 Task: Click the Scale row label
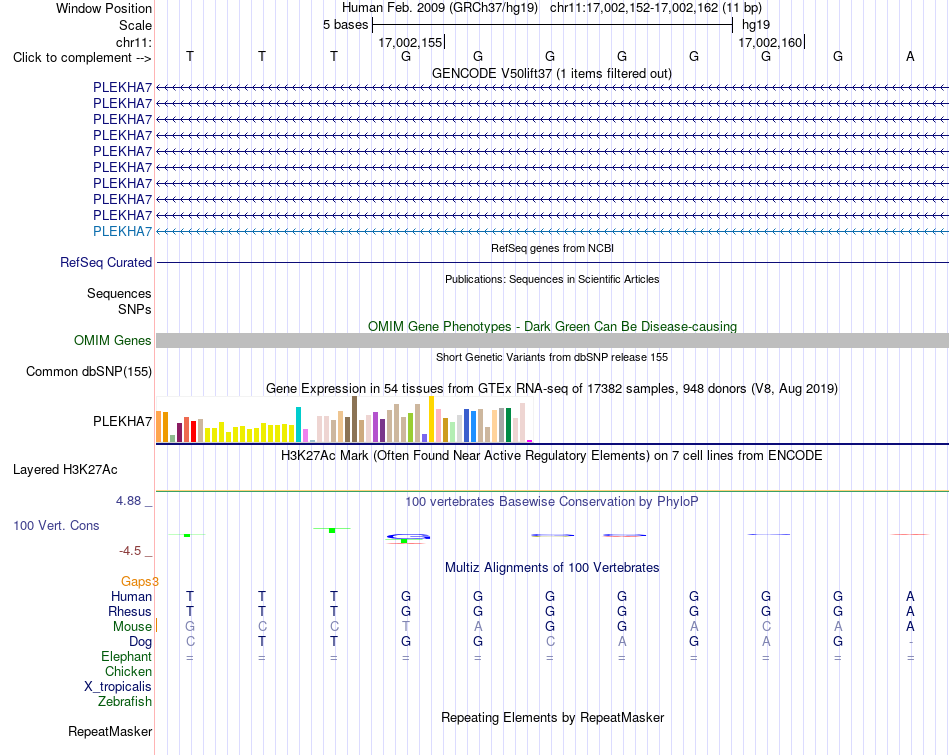tap(135, 25)
